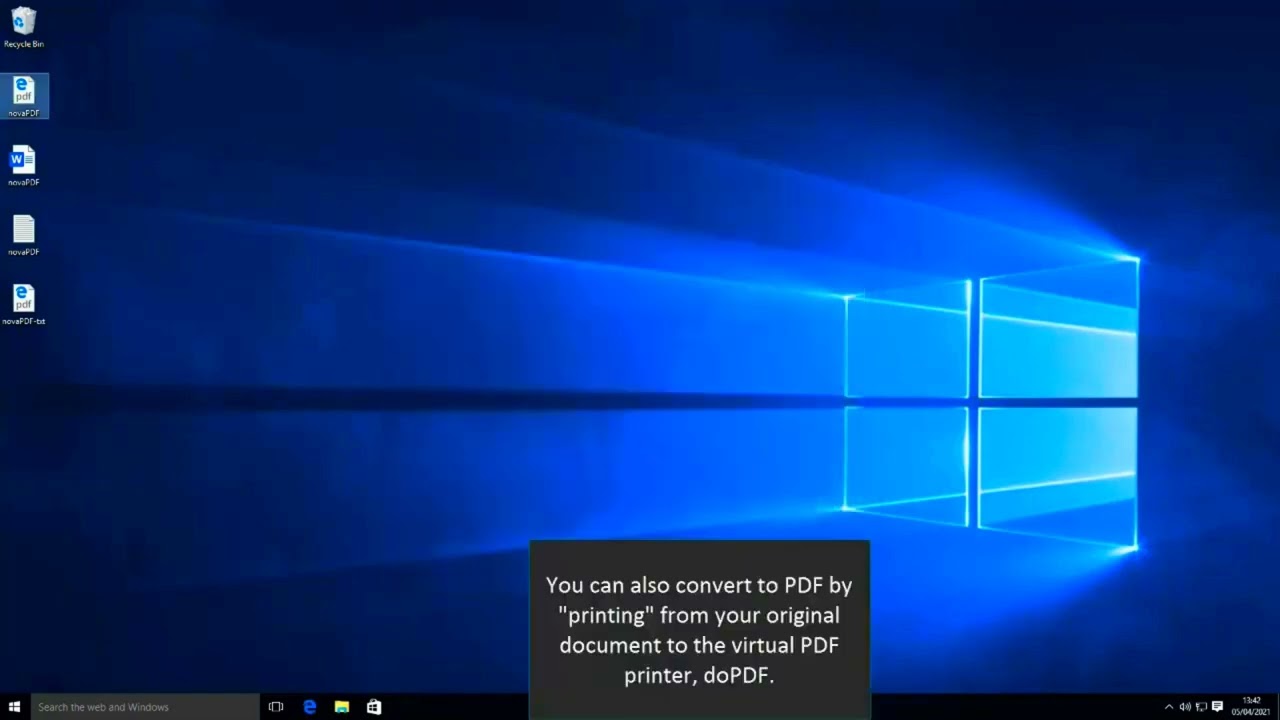Select the Recycle Bin desktop icon

pyautogui.click(x=24, y=28)
